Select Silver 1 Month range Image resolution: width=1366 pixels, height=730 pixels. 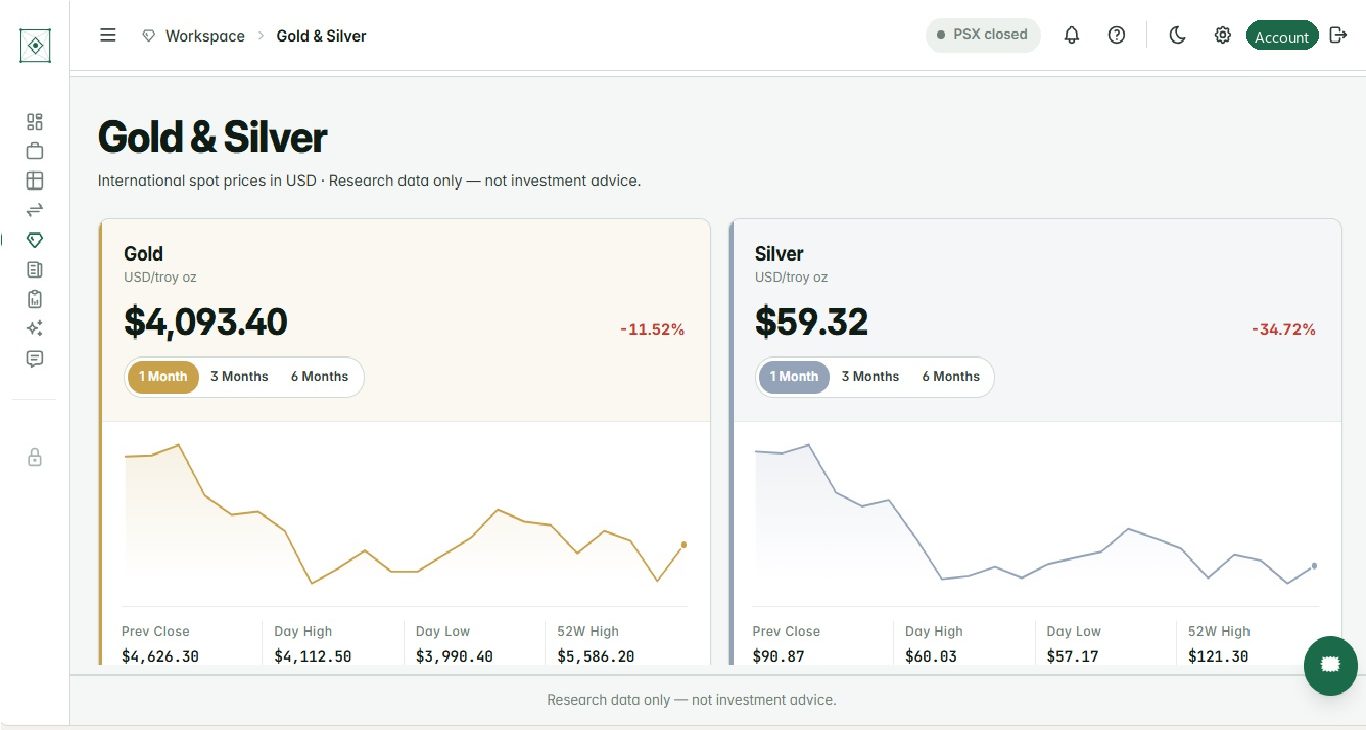(794, 377)
